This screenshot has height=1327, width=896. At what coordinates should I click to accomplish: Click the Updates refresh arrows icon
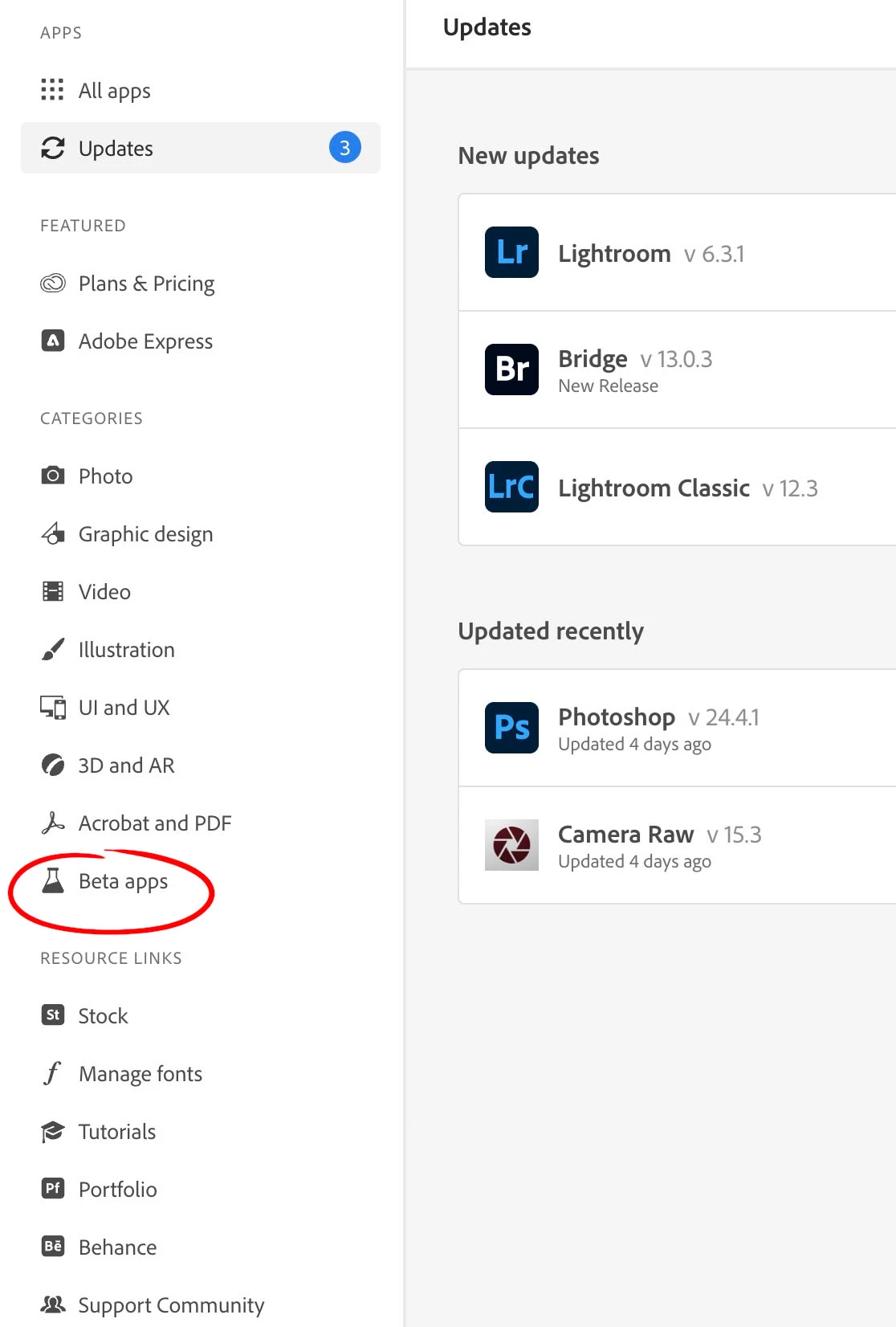(53, 148)
